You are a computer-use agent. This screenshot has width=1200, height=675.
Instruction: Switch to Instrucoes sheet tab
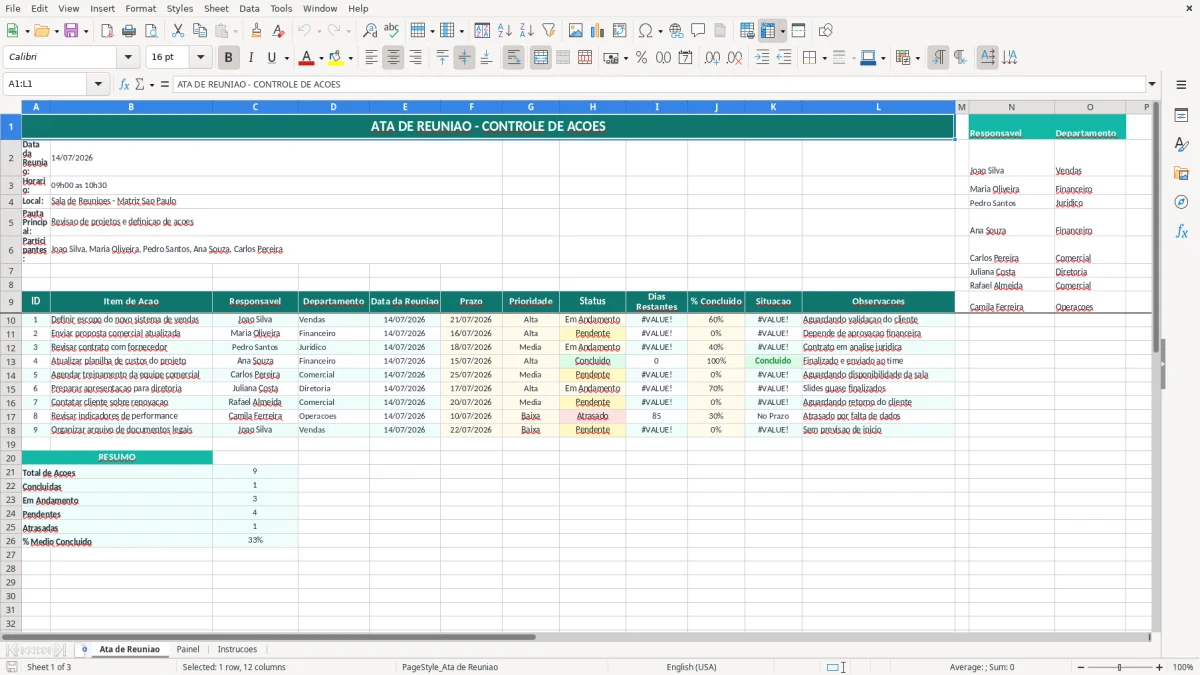pos(237,649)
